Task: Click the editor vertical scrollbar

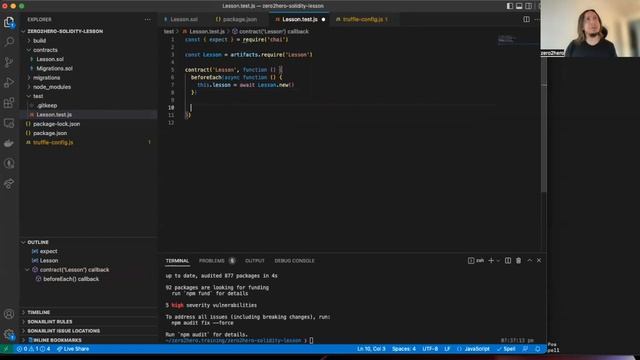Action: (x=544, y=124)
